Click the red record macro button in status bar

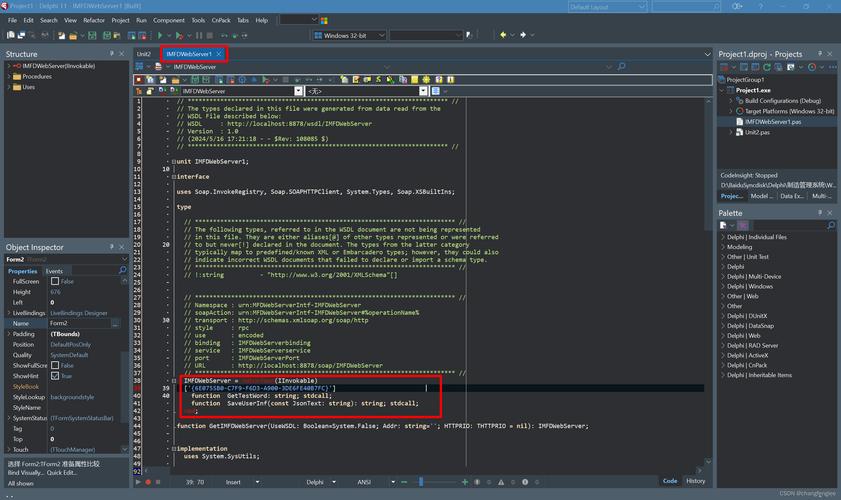coord(148,482)
